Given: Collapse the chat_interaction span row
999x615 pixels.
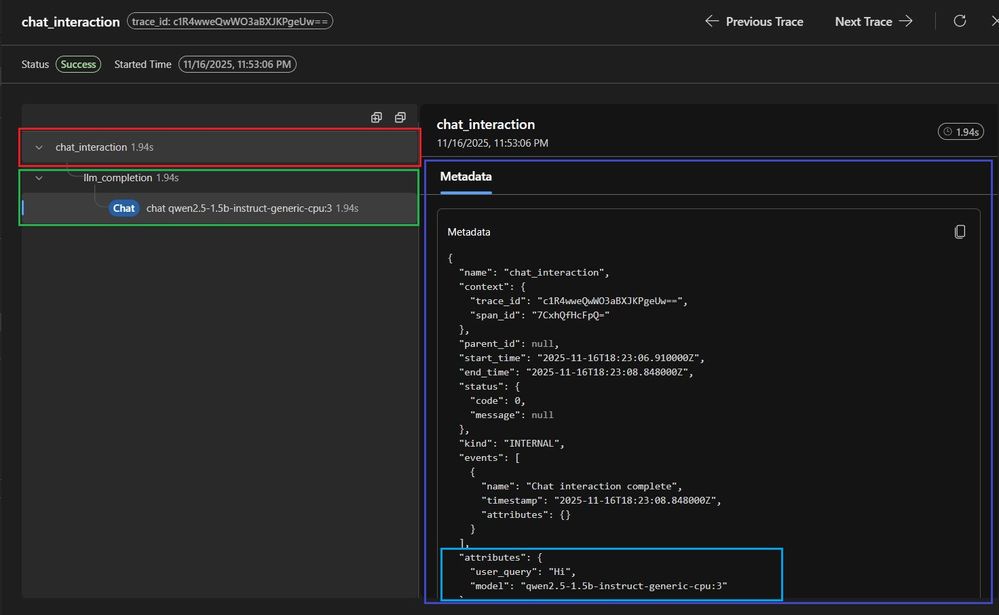Looking at the screenshot, I should point(39,147).
